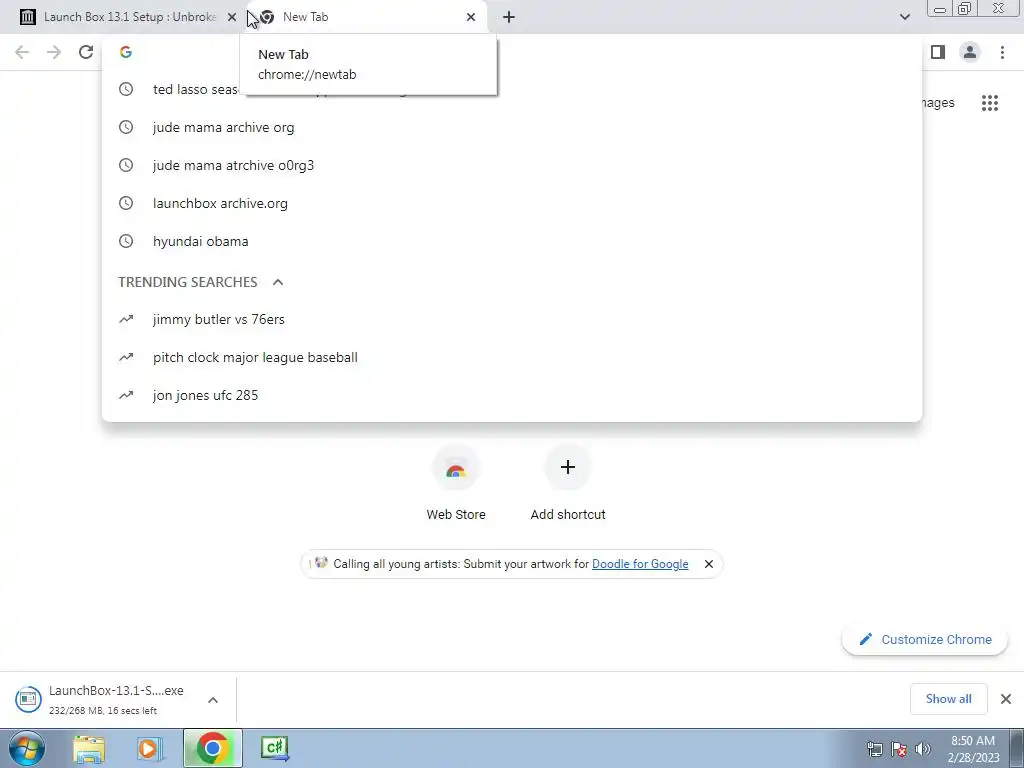Open the clock showing 8:50 AM
The width and height of the screenshot is (1024, 768).
(x=973, y=749)
